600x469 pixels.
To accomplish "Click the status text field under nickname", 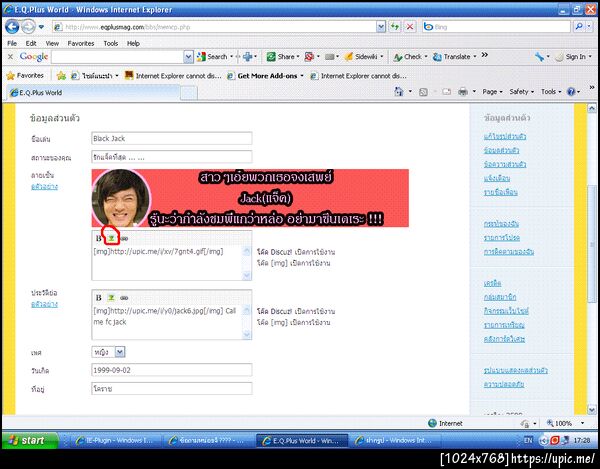I will click(x=172, y=157).
